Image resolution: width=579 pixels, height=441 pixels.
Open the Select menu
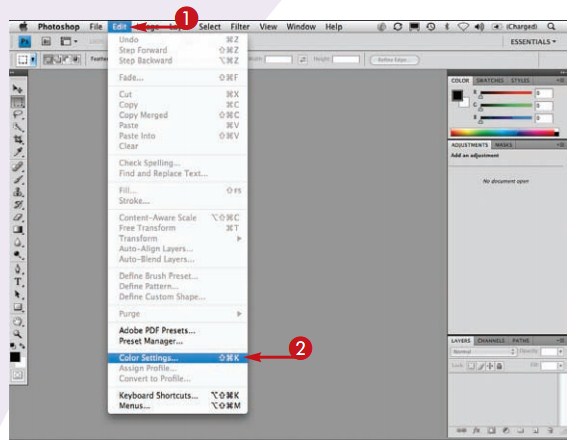tap(210, 27)
